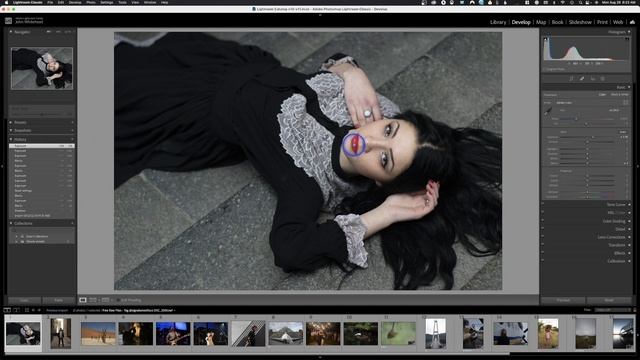
Task: Switch to the Slideshow module
Action: [580, 22]
